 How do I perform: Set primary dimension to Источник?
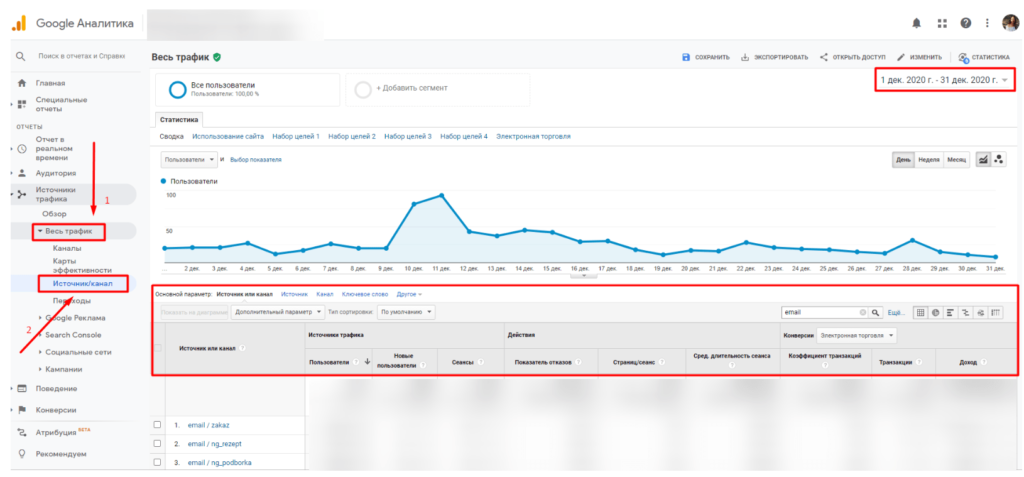pos(294,294)
